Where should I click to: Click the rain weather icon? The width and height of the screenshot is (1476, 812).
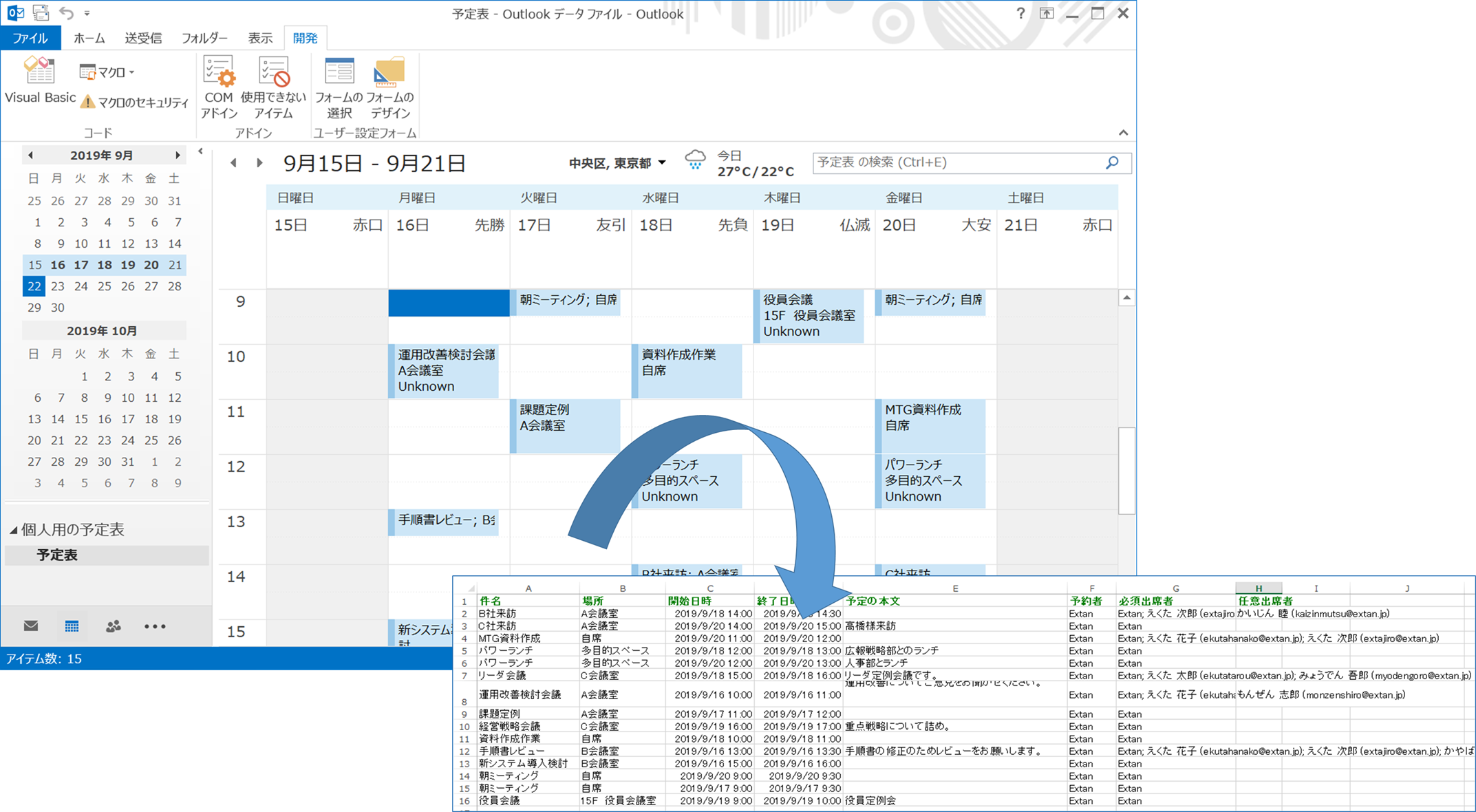[x=695, y=160]
